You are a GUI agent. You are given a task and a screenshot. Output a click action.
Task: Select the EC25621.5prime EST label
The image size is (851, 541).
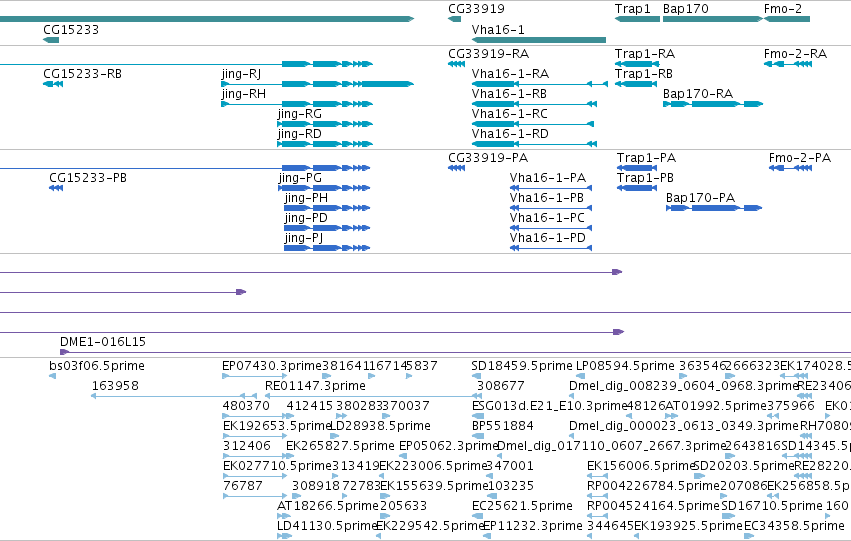tap(522, 506)
